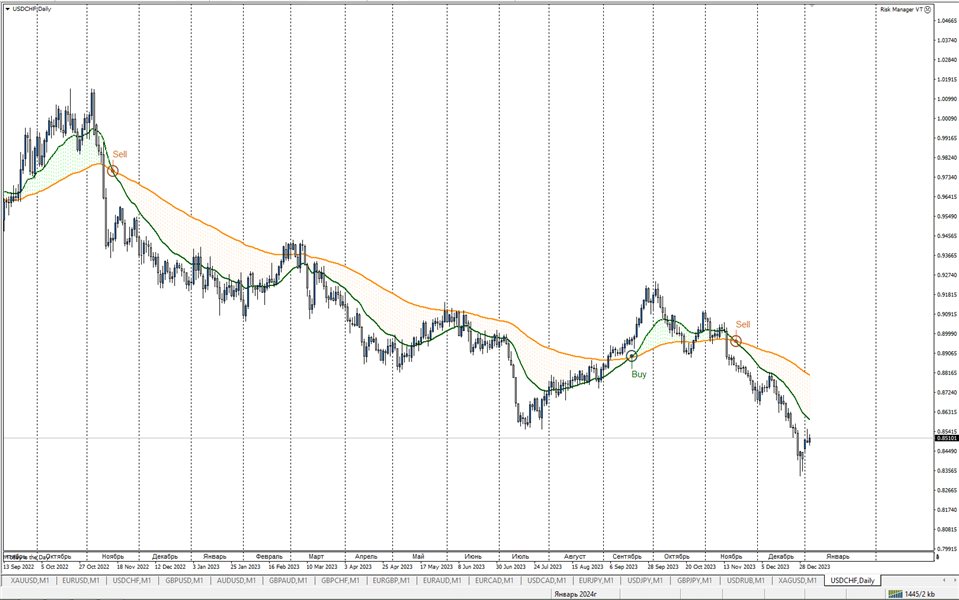959x600 pixels.
Task: Switch to the GBPJPY,M1 chart tab
Action: click(x=695, y=580)
